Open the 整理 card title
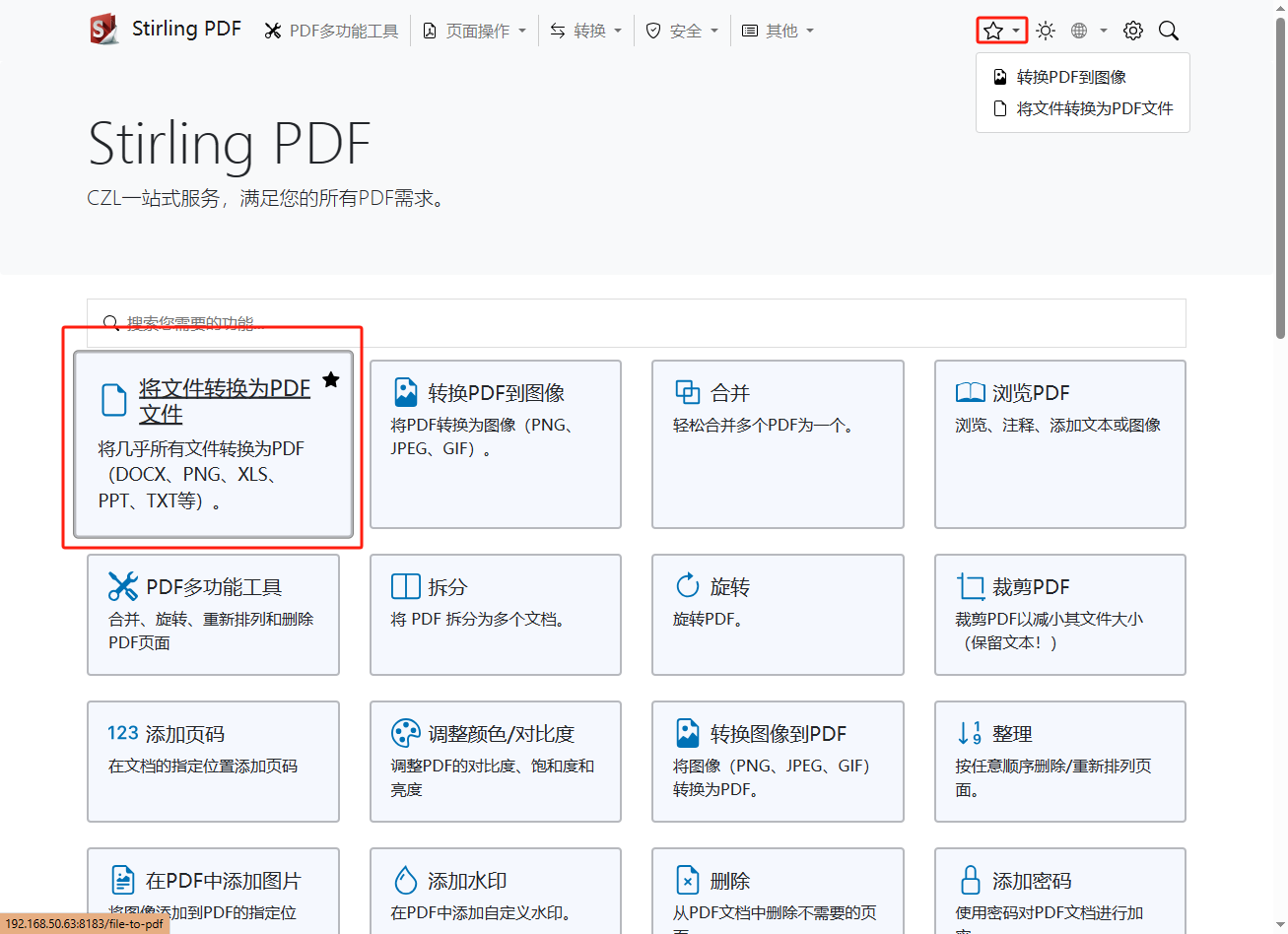This screenshot has width=1288, height=934. click(1012, 734)
